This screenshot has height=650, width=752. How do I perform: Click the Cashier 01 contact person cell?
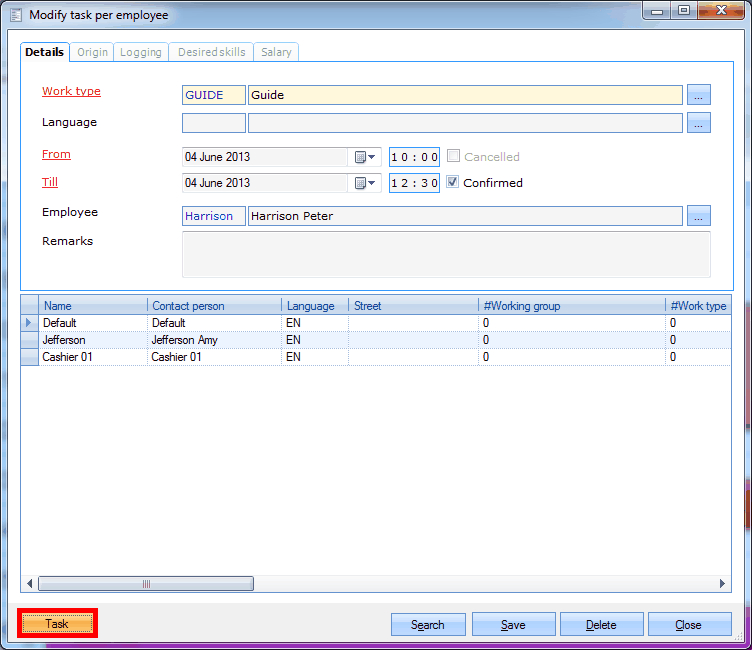[214, 357]
